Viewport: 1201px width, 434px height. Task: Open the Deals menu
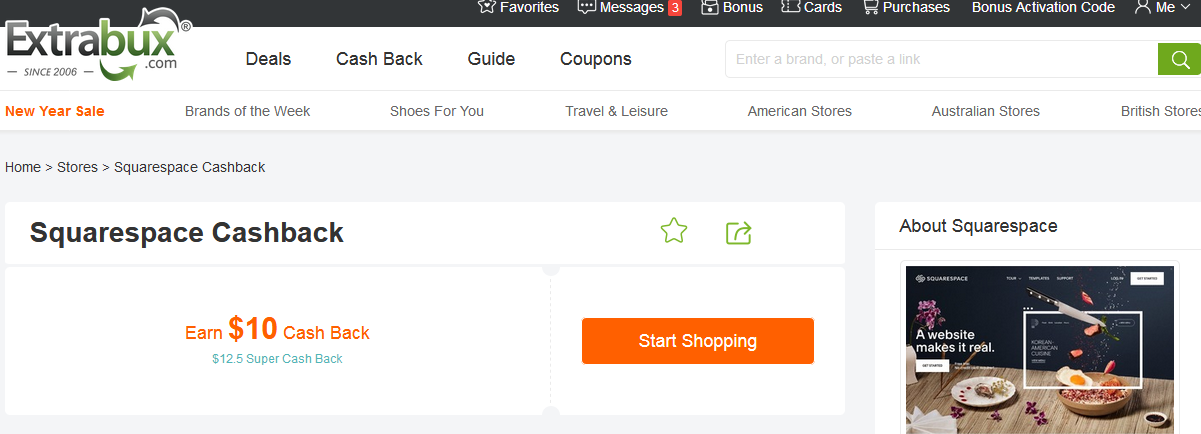pos(268,59)
